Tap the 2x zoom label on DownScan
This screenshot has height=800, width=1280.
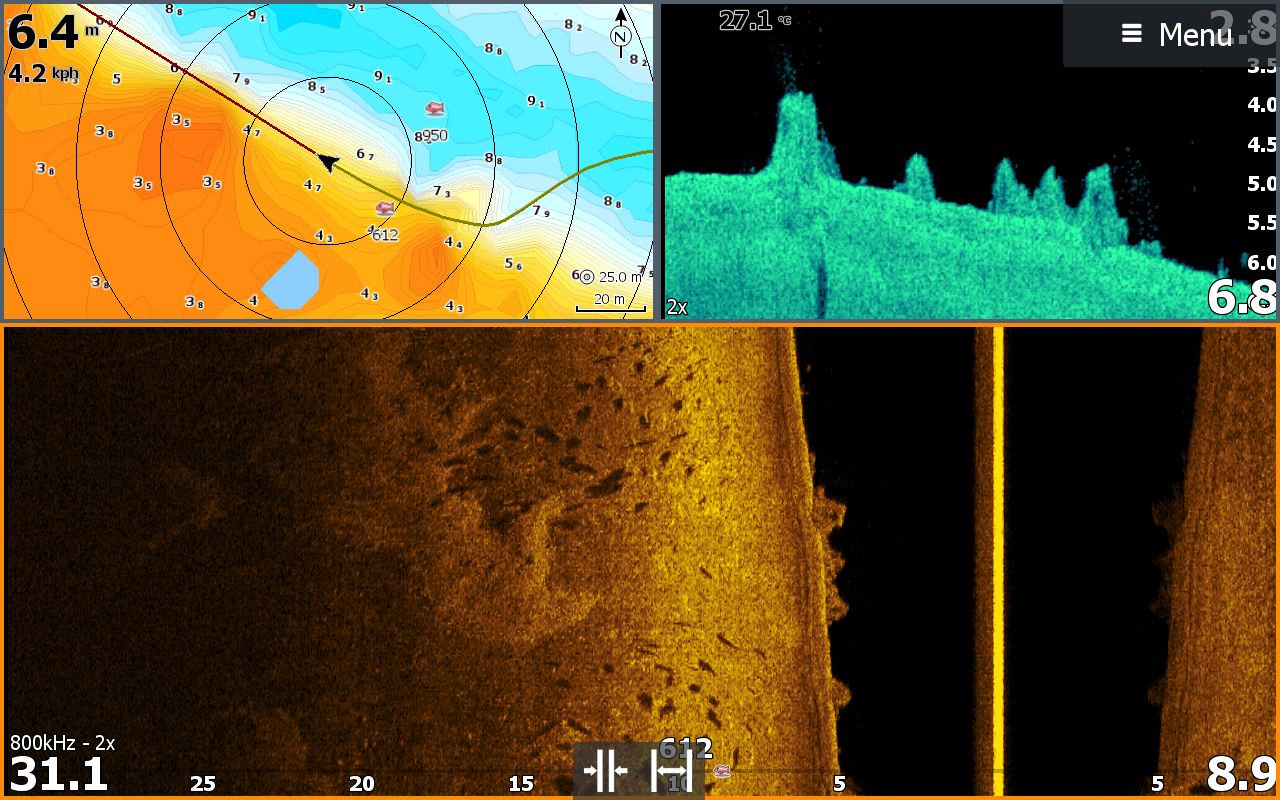677,307
